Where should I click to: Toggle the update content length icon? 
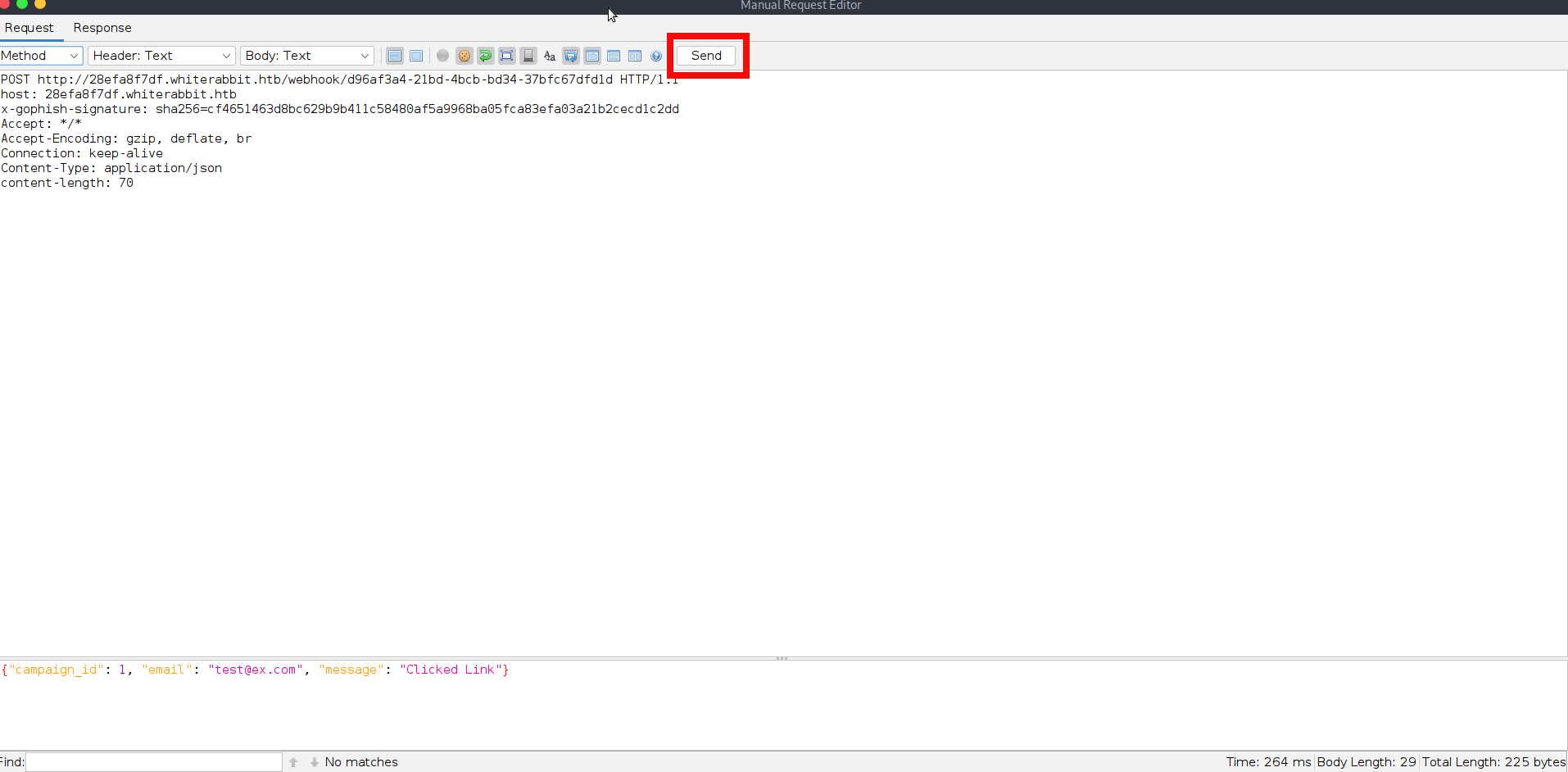click(x=507, y=56)
